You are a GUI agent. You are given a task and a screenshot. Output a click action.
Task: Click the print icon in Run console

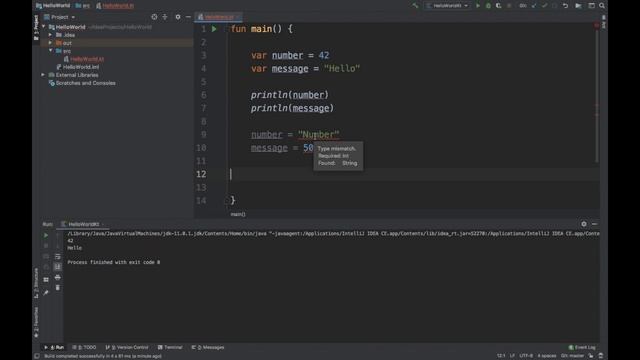click(x=58, y=278)
